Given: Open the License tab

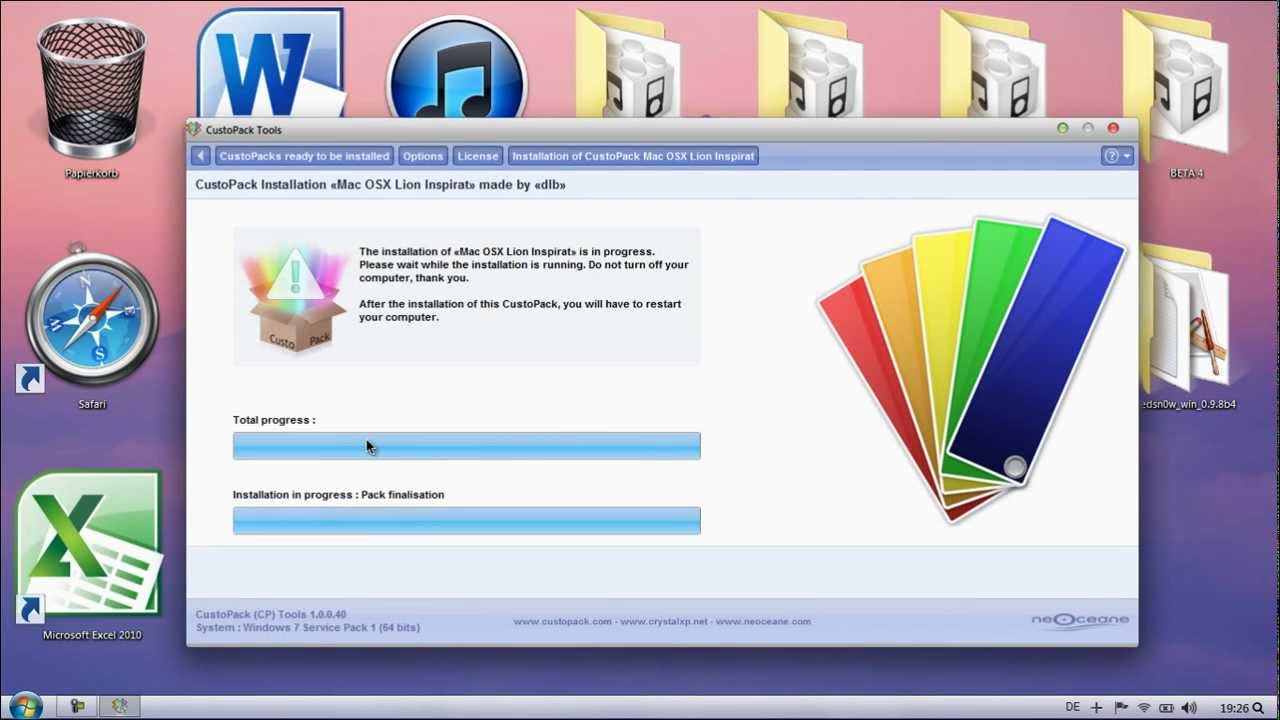Looking at the screenshot, I should coord(477,156).
